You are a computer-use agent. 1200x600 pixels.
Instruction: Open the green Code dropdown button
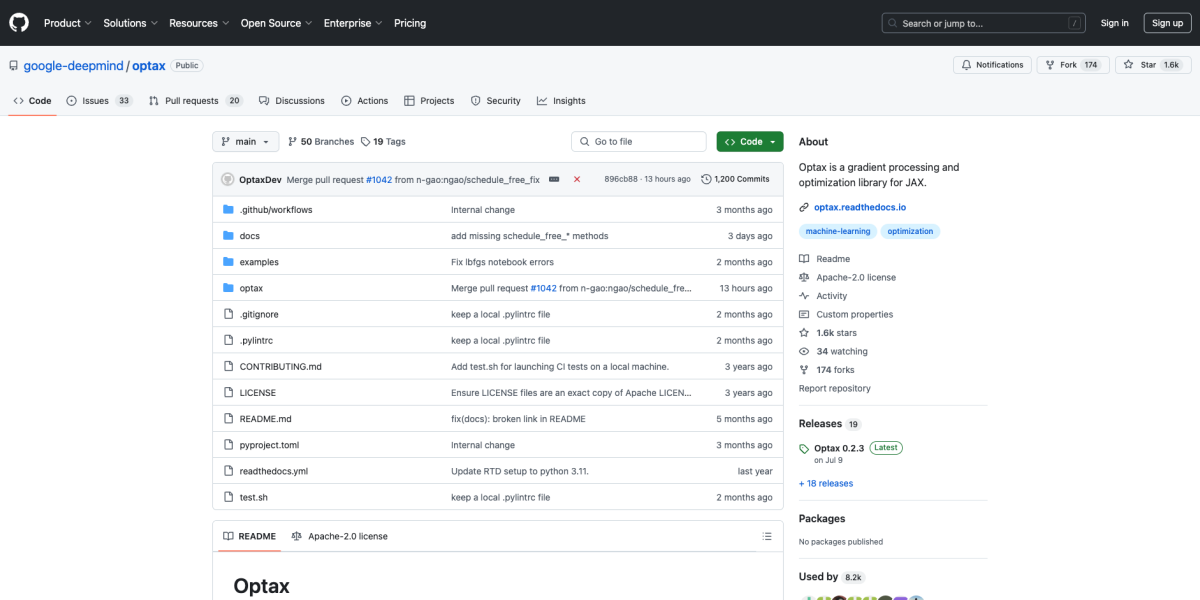[749, 142]
